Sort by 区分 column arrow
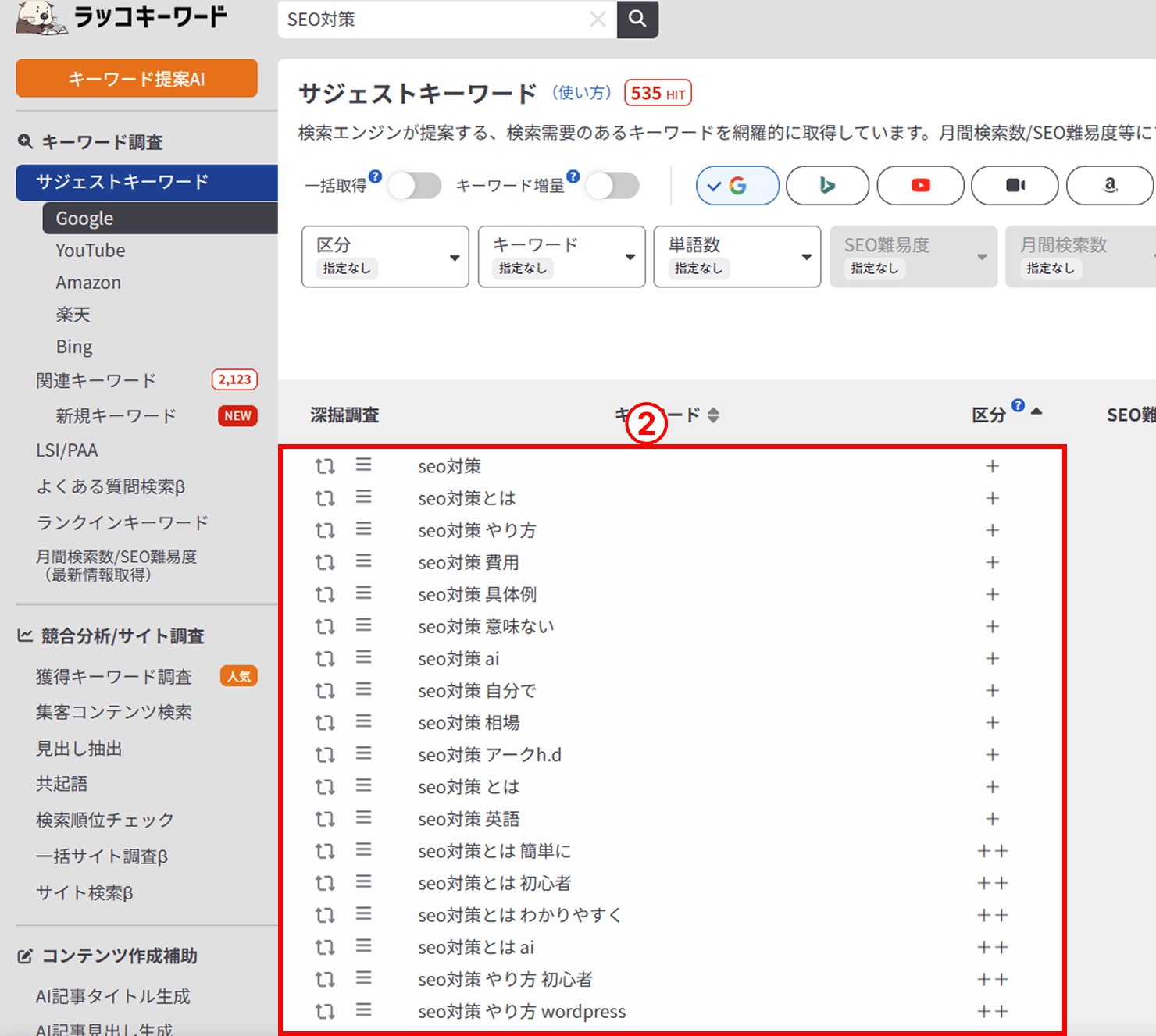This screenshot has height=1036, width=1156. 1036,411
